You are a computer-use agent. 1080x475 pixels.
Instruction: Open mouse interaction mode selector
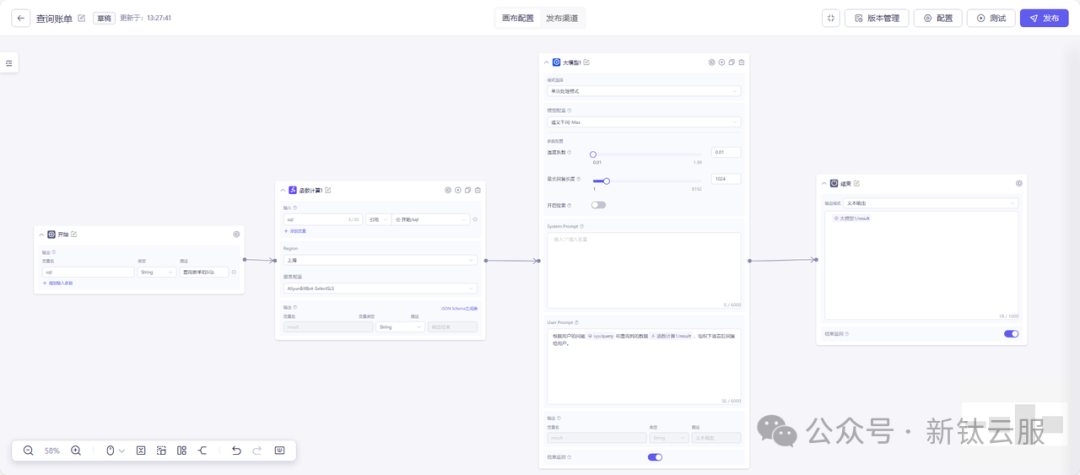[x=115, y=450]
